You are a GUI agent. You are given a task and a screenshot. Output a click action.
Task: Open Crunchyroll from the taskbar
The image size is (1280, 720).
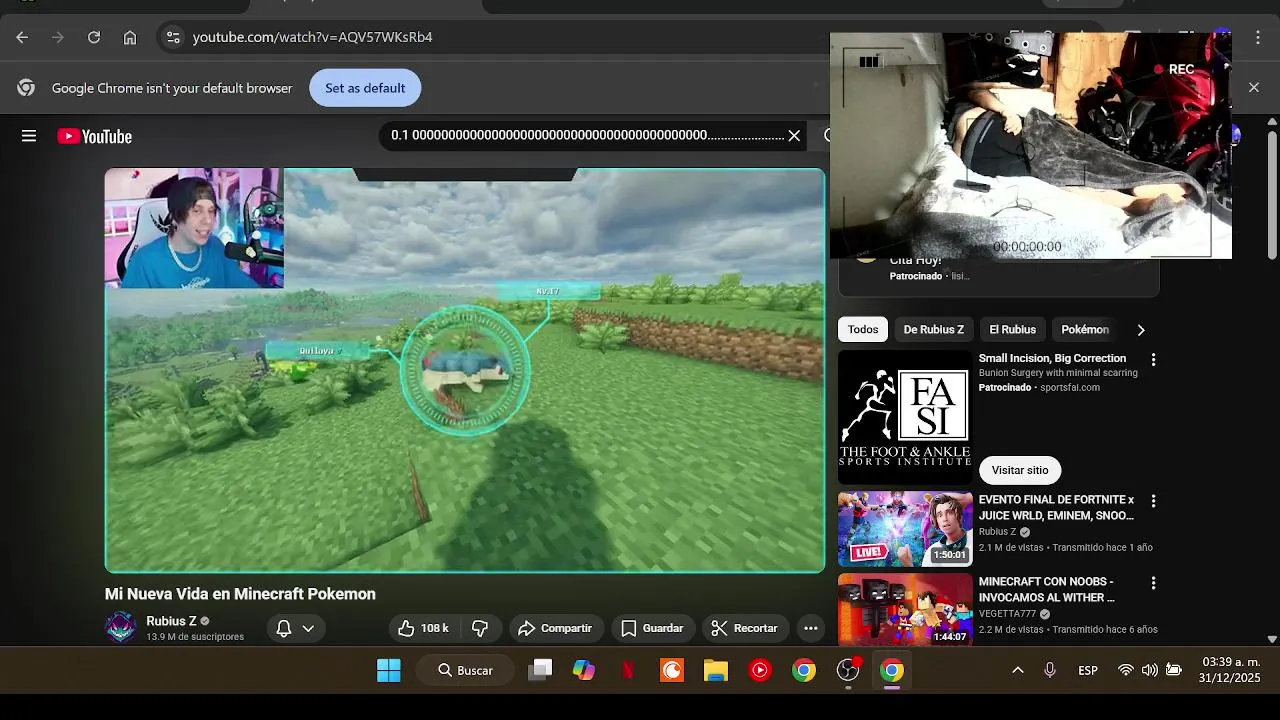pyautogui.click(x=672, y=670)
